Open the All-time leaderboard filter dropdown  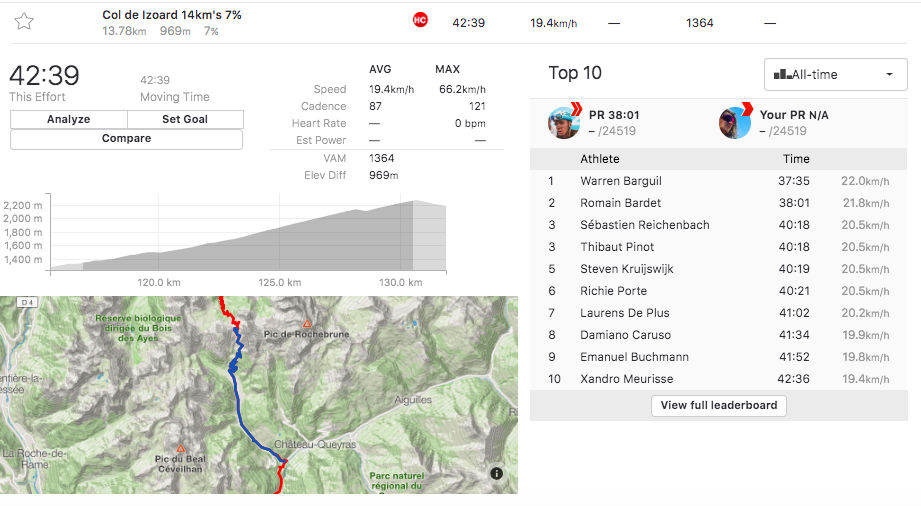tap(835, 74)
